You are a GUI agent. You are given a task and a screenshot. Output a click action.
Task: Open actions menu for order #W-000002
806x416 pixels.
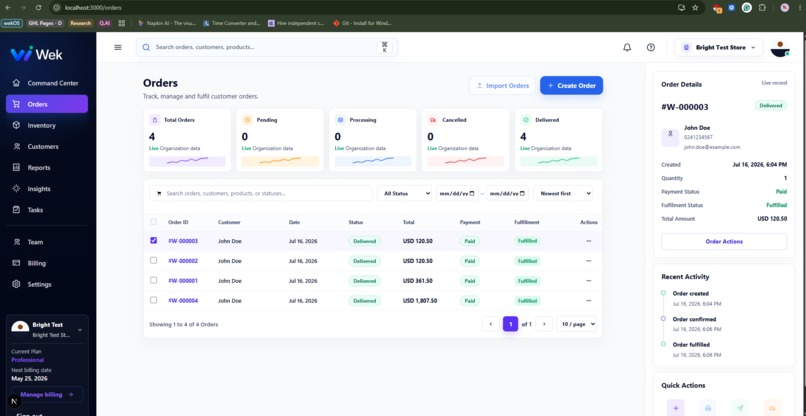(x=589, y=261)
